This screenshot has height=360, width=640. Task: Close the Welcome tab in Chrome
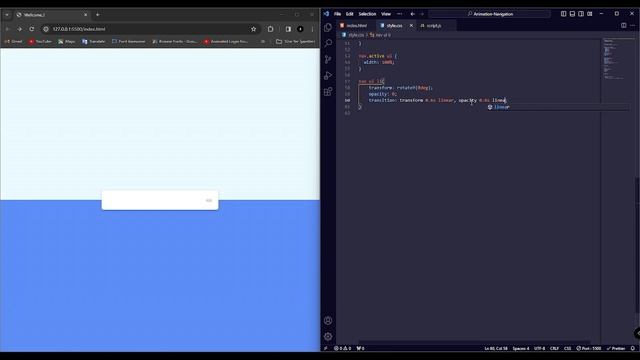coord(85,15)
